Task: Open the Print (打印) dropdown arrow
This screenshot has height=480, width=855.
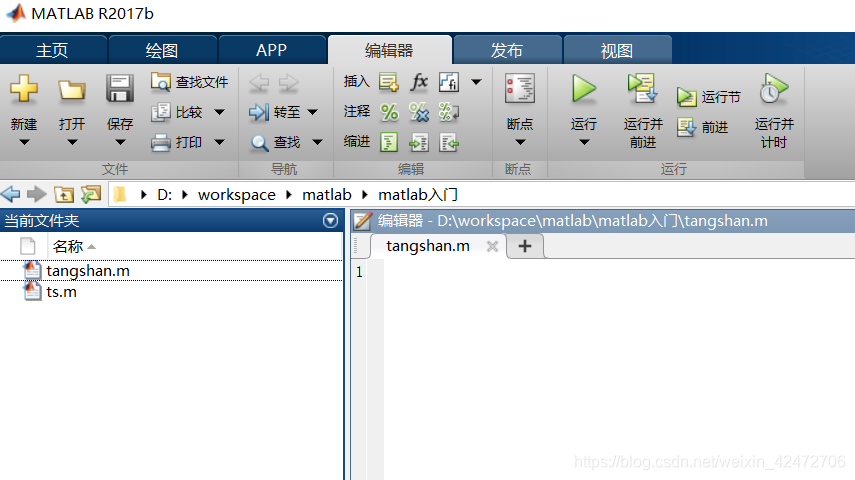Action: coord(219,142)
